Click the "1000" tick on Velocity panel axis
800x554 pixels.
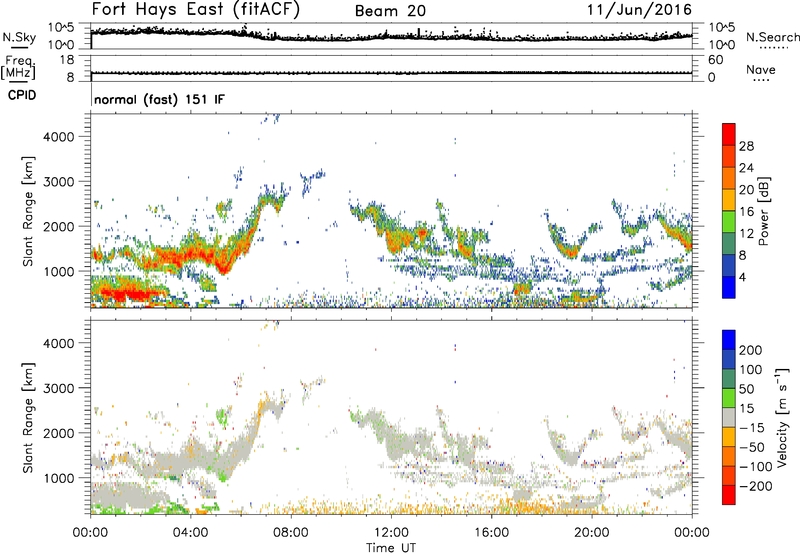point(58,478)
